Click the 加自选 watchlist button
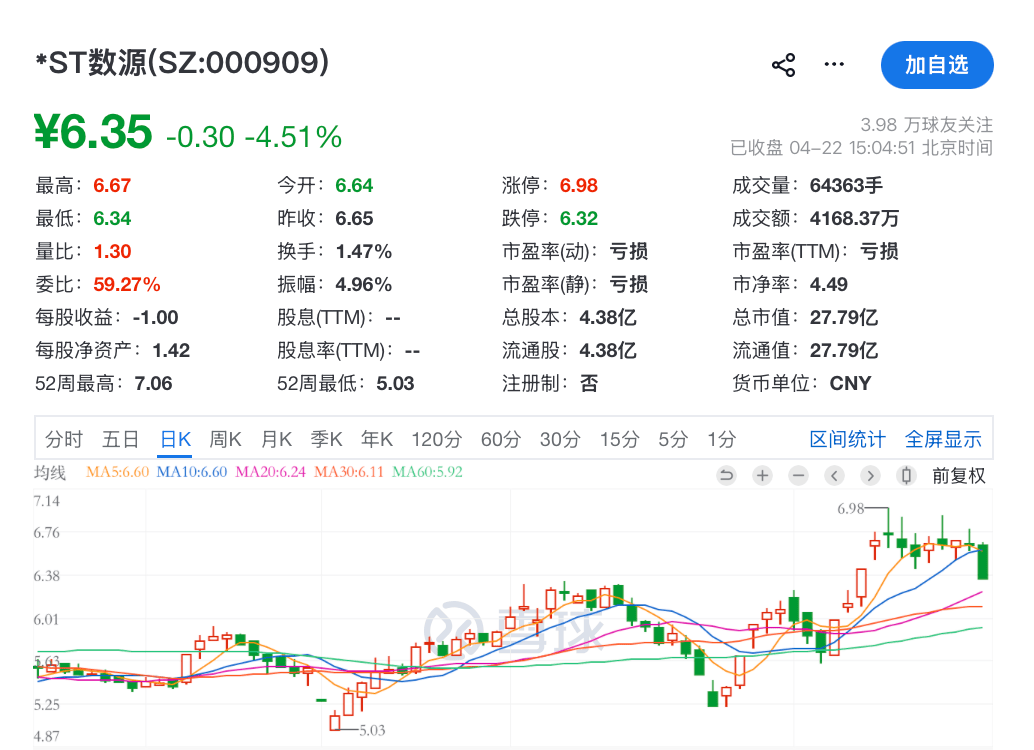 [936, 64]
